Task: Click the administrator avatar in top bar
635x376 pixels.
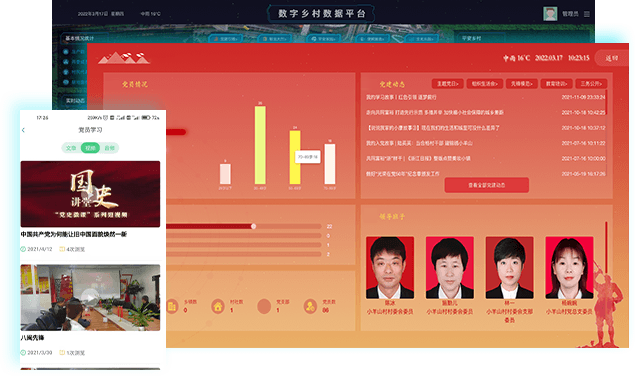Action: click(x=550, y=14)
